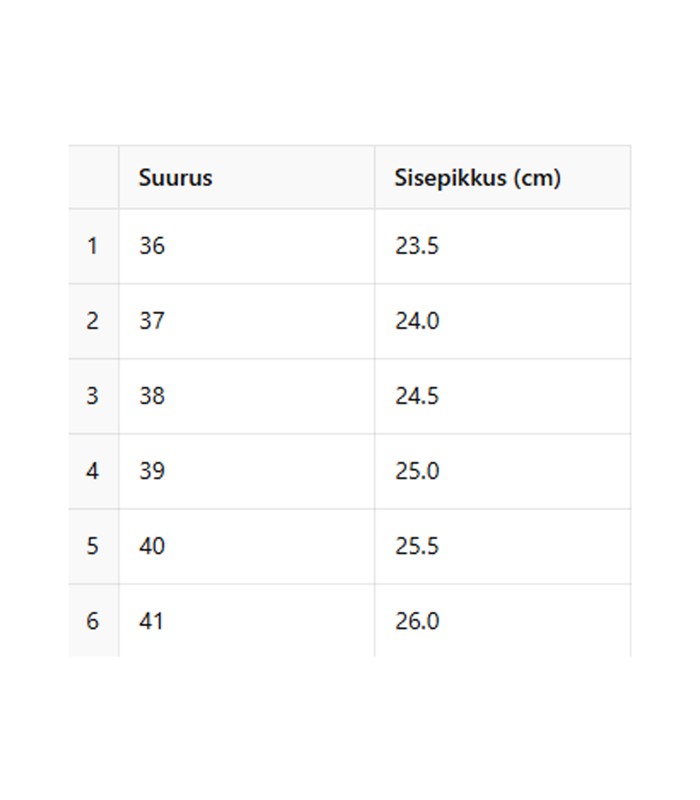Click the 25.0 length cell
Image resolution: width=700 pixels, height=800 pixels.
pyautogui.click(x=503, y=471)
